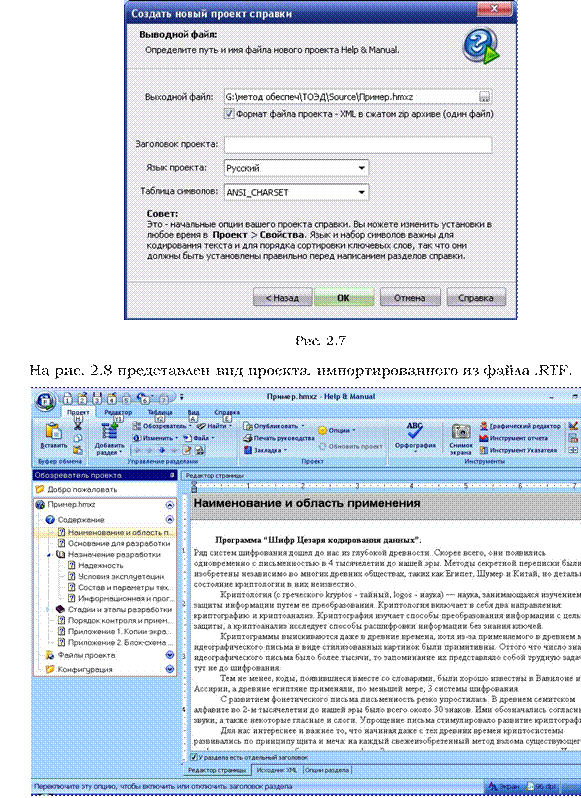Click the Добавить раздел icon
This screenshot has height=798, width=581.
pos(109,432)
